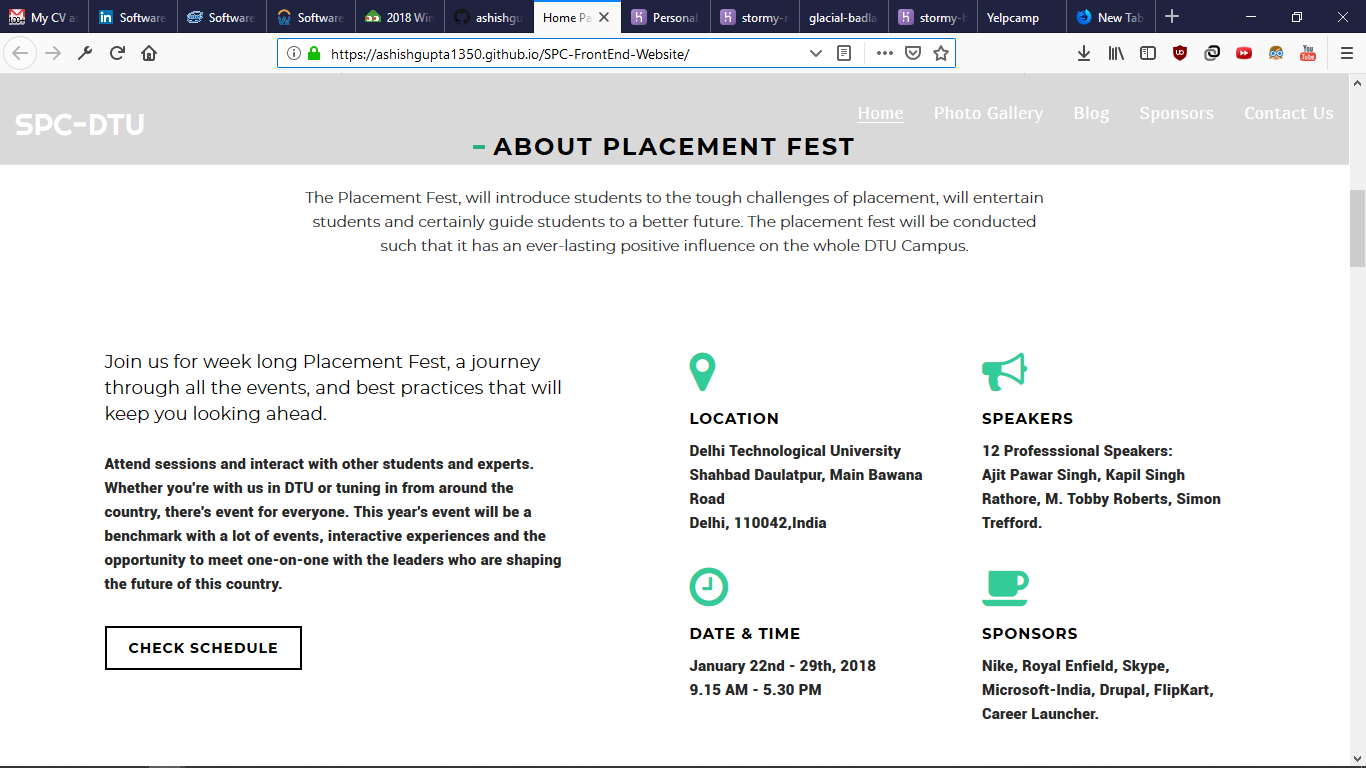This screenshot has height=768, width=1366.
Task: Click the page actions ellipsis in address bar
Action: coord(884,53)
